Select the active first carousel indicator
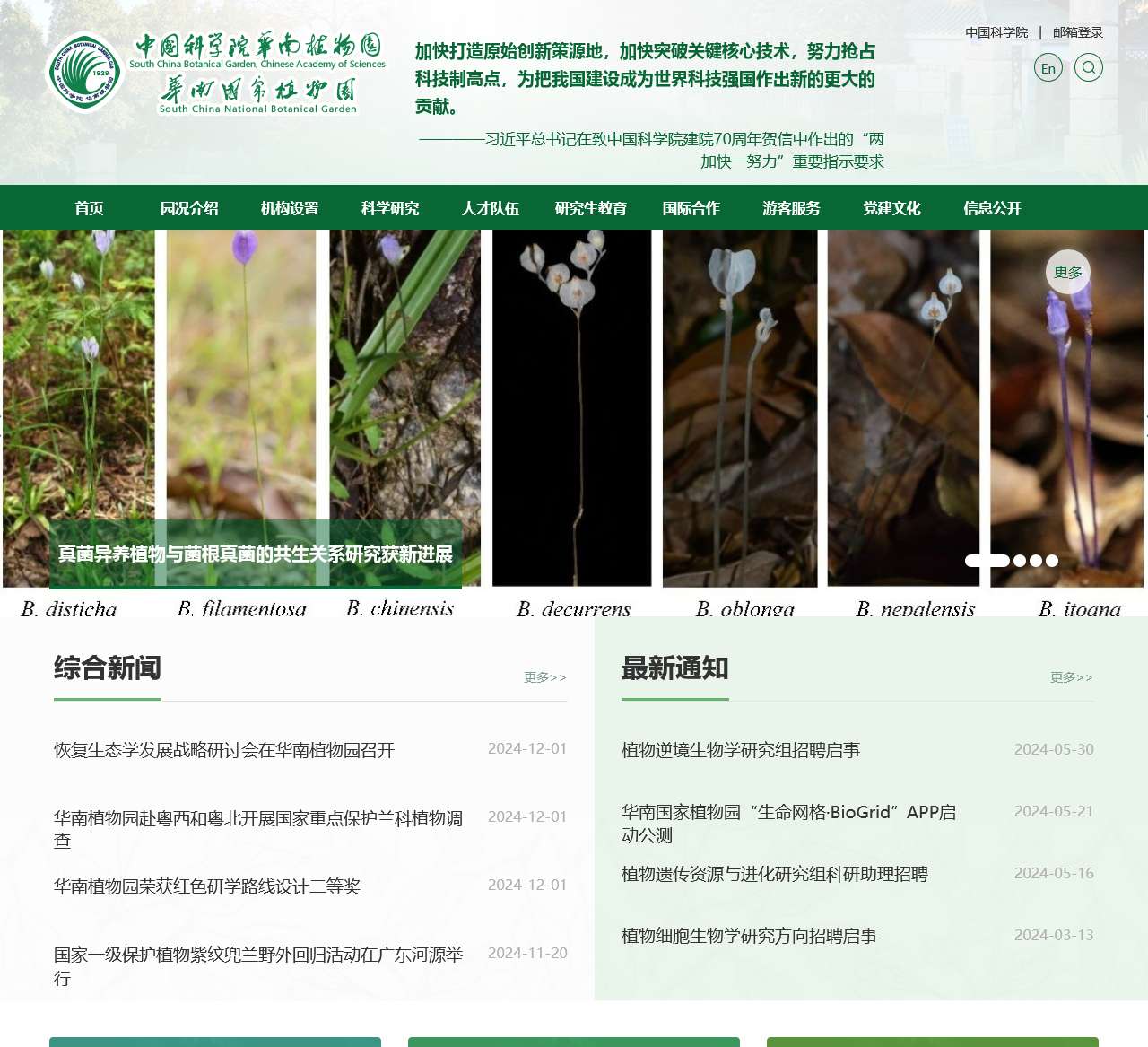Viewport: 1148px width, 1047px height. [987, 561]
